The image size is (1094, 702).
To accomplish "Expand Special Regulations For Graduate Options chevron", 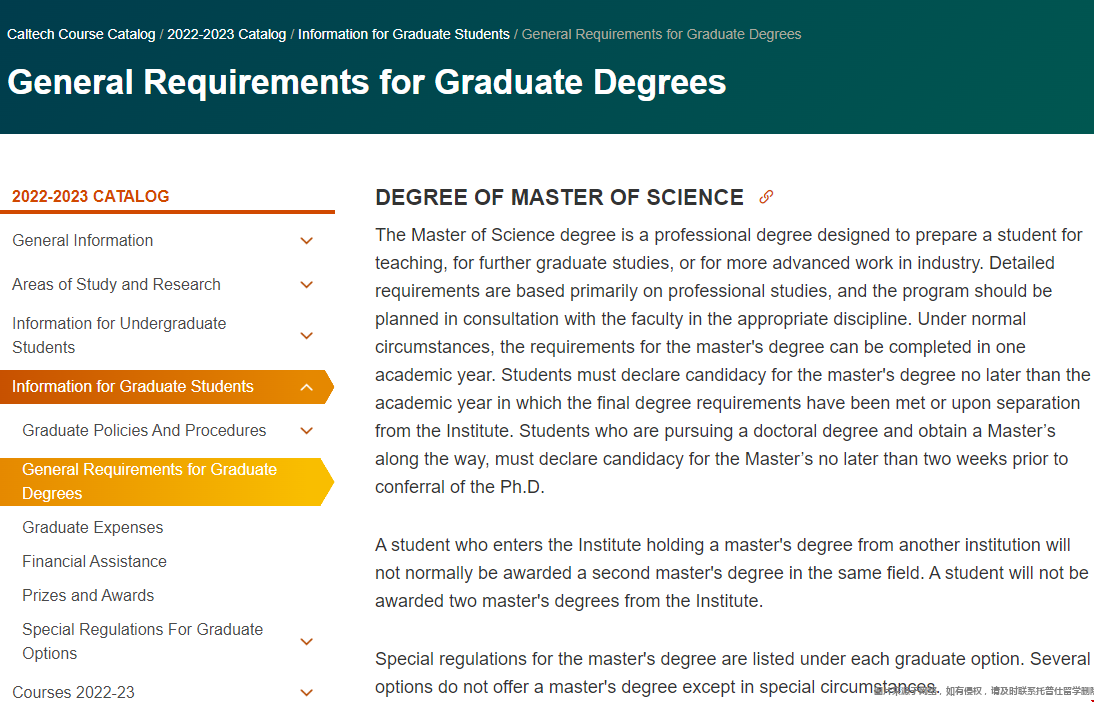I will (x=306, y=641).
